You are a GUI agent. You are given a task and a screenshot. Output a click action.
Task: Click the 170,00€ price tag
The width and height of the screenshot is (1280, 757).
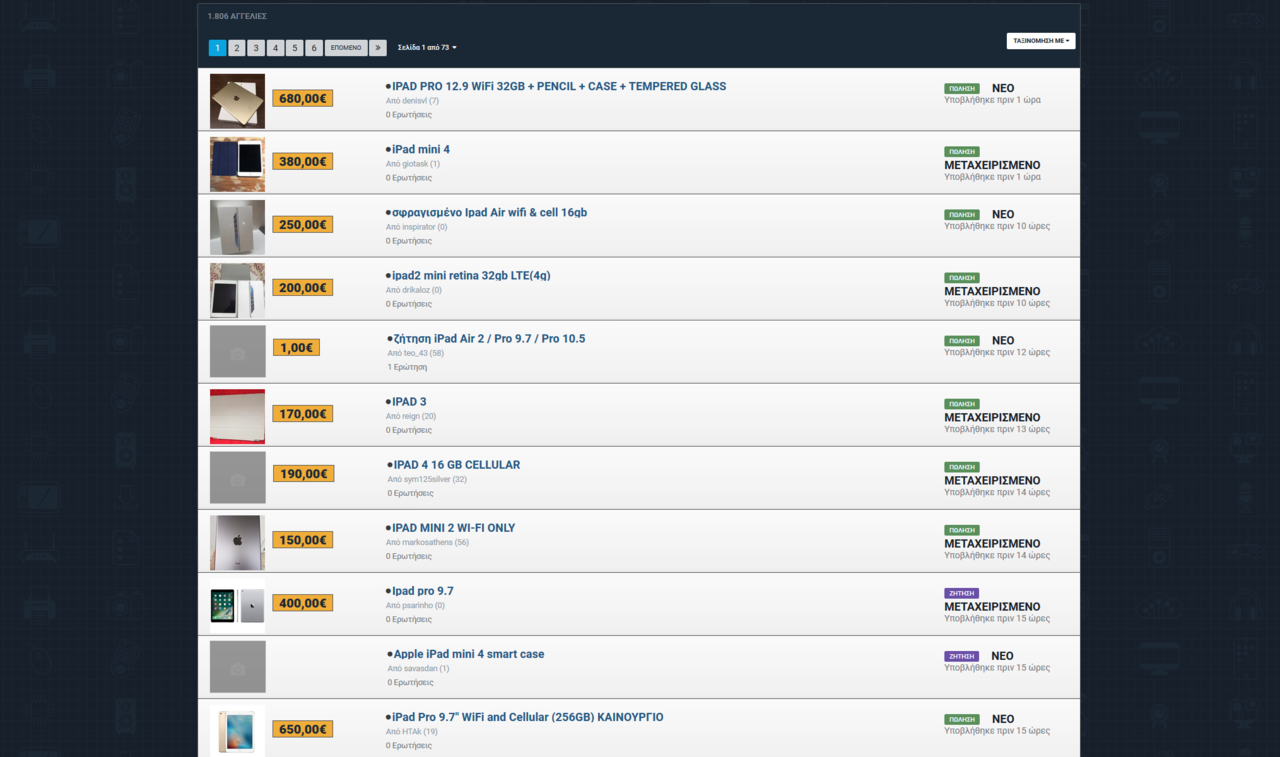pos(303,413)
